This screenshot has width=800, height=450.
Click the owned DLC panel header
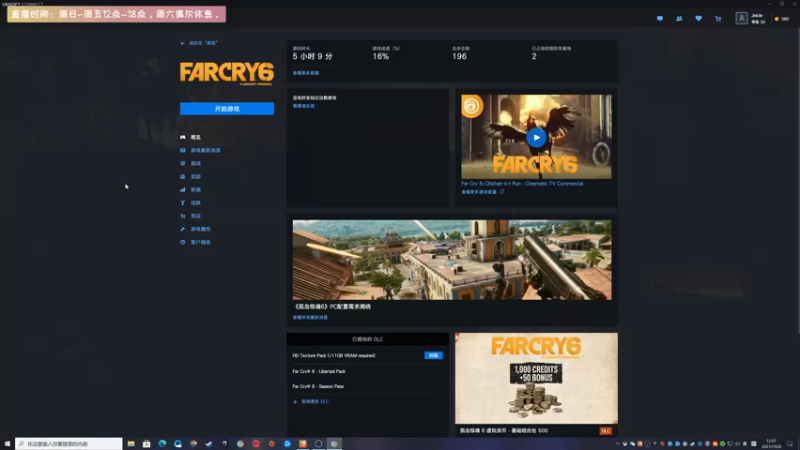pyautogui.click(x=367, y=339)
